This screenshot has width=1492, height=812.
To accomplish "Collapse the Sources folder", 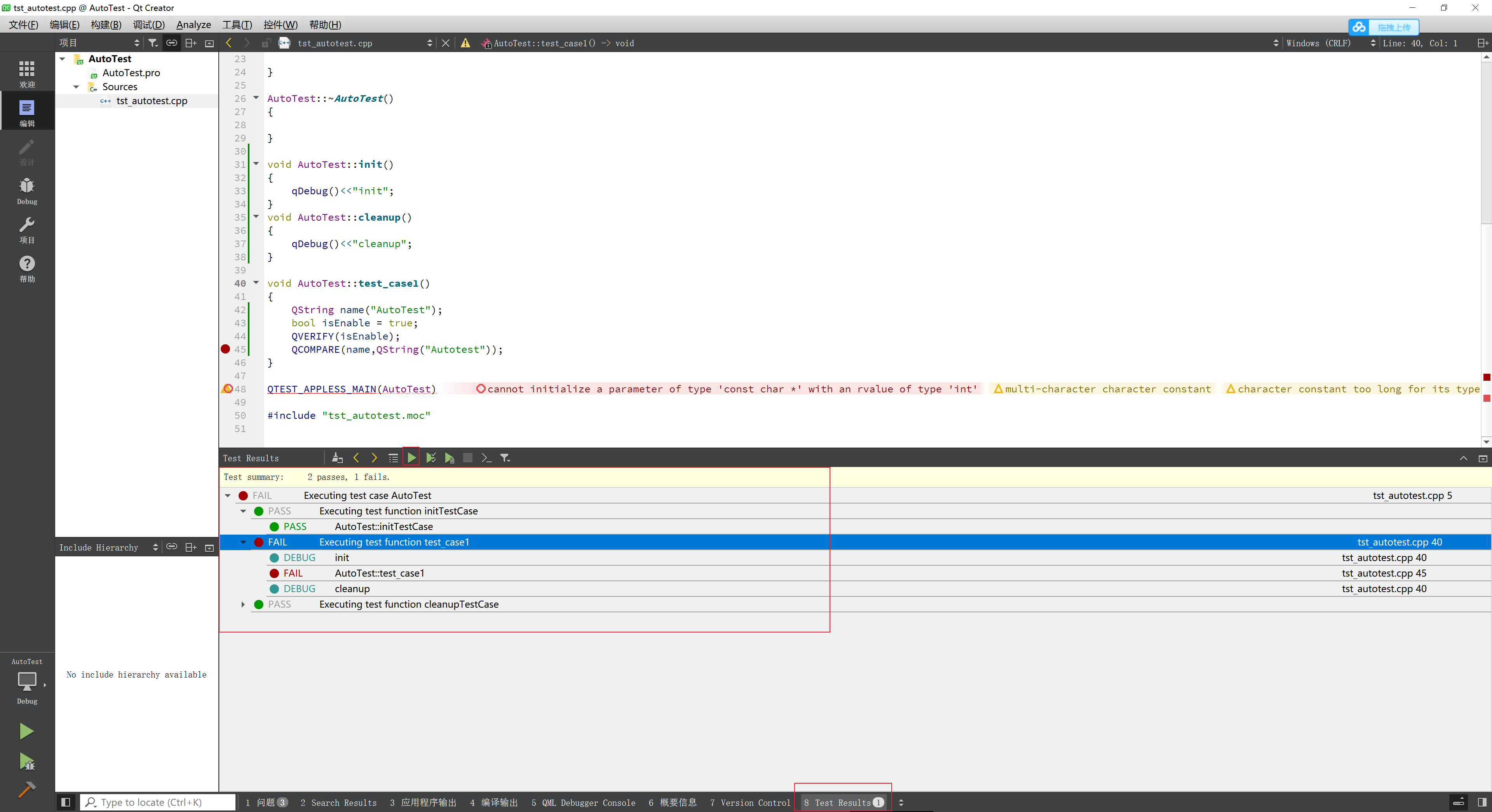I will click(76, 87).
